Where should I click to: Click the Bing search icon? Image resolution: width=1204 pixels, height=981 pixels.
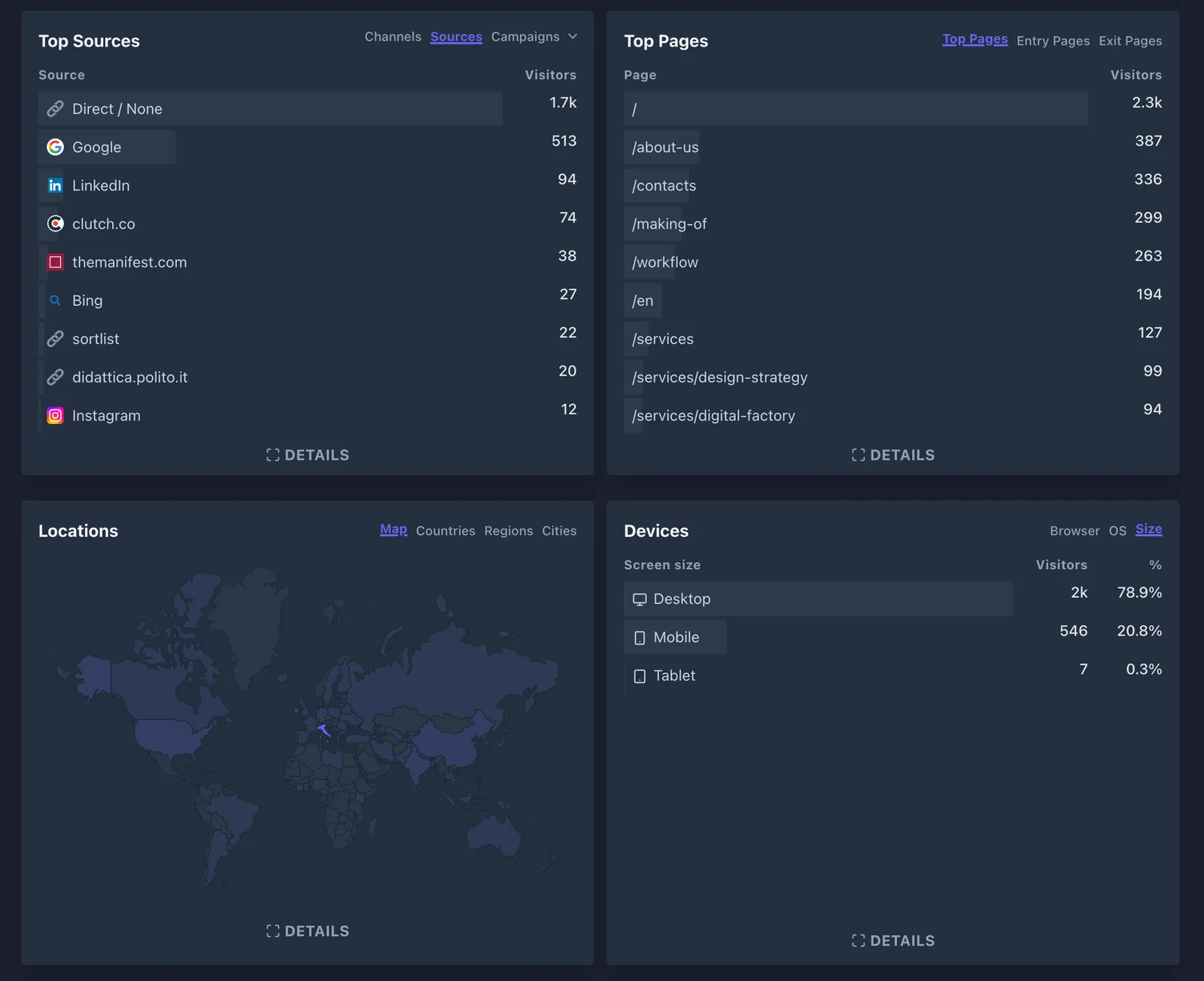55,300
